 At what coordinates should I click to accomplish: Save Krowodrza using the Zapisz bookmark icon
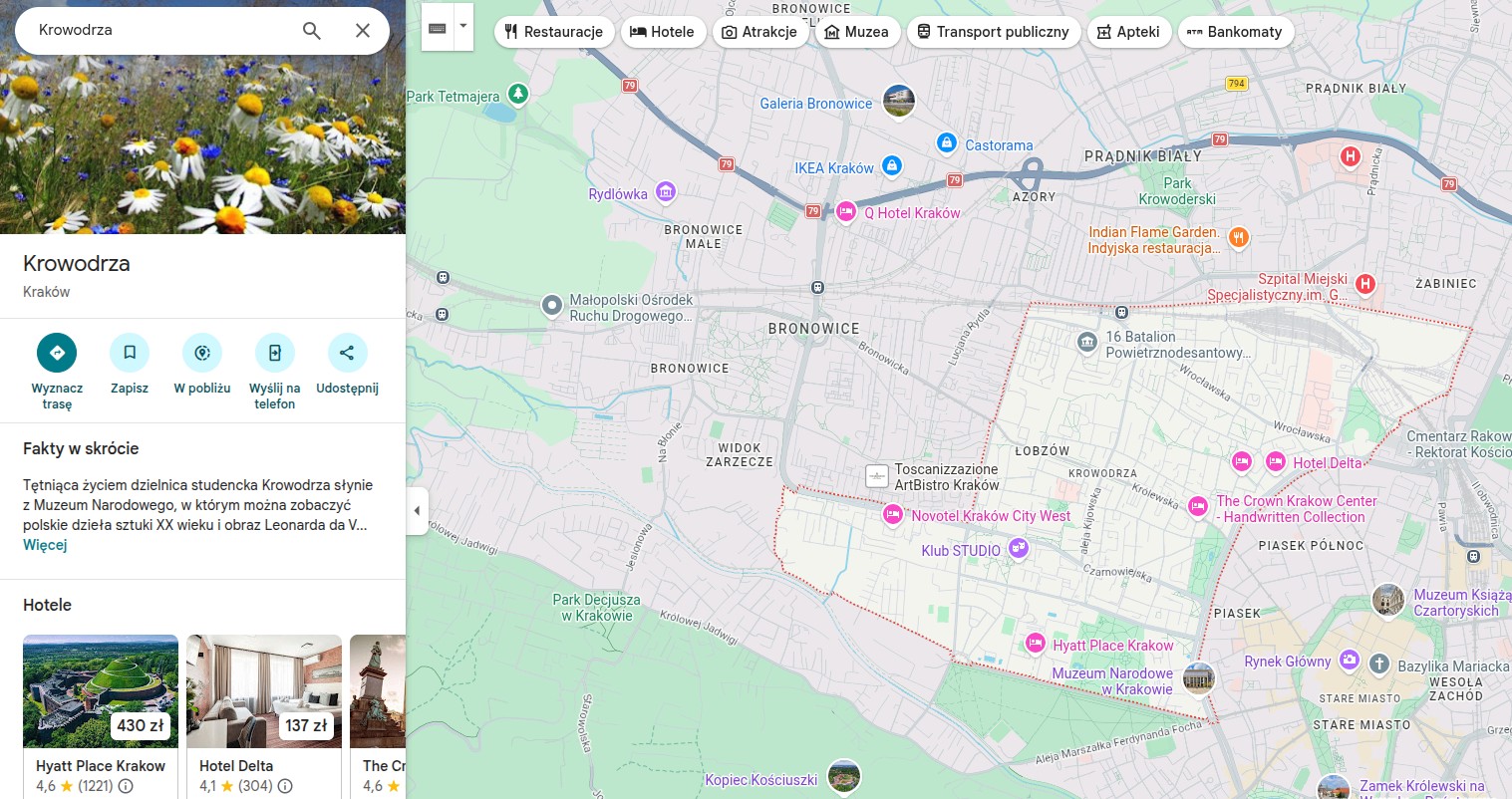130,353
